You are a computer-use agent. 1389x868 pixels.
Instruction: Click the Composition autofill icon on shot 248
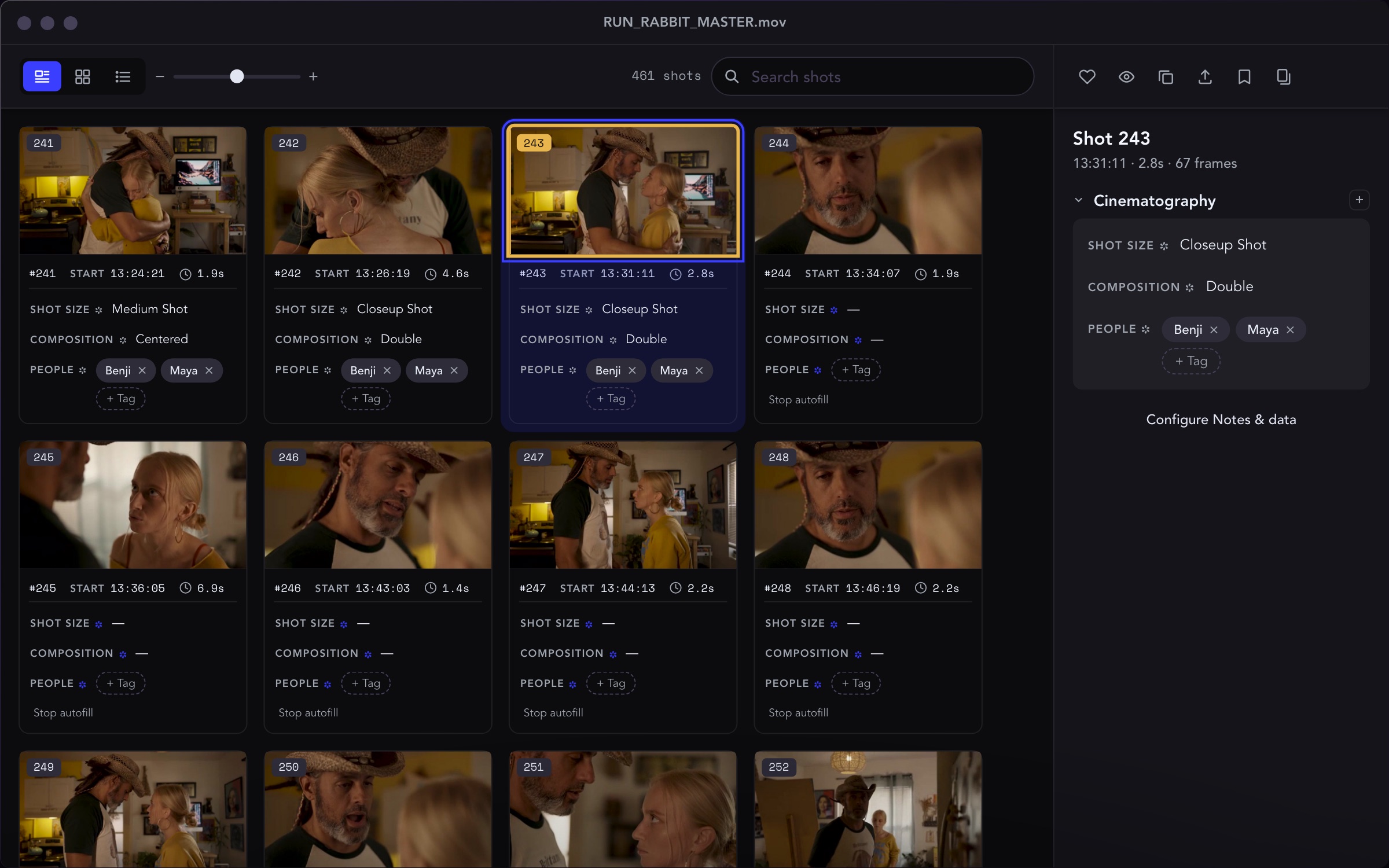pos(858,654)
